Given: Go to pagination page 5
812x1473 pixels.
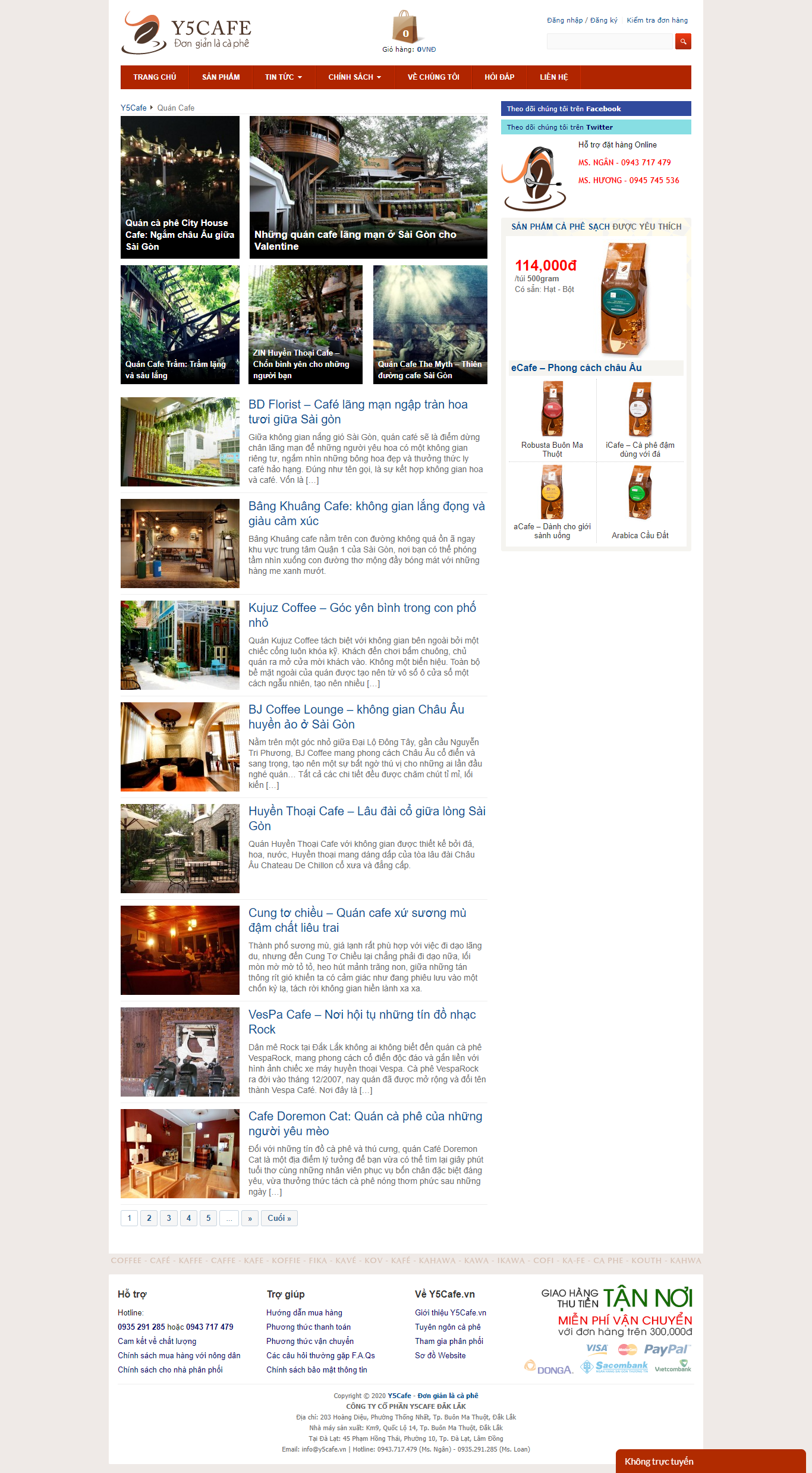Looking at the screenshot, I should click(209, 1218).
